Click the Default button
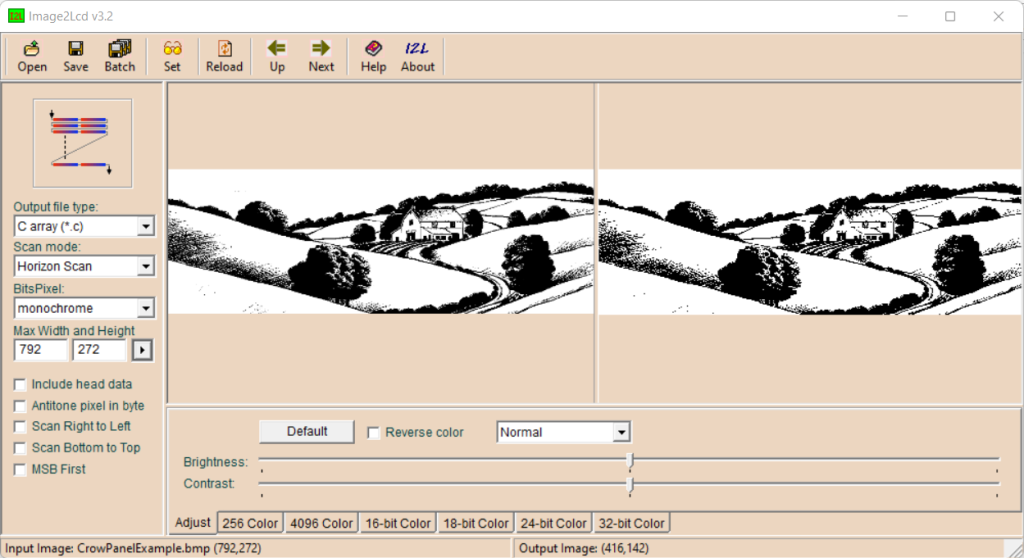 coord(307,432)
